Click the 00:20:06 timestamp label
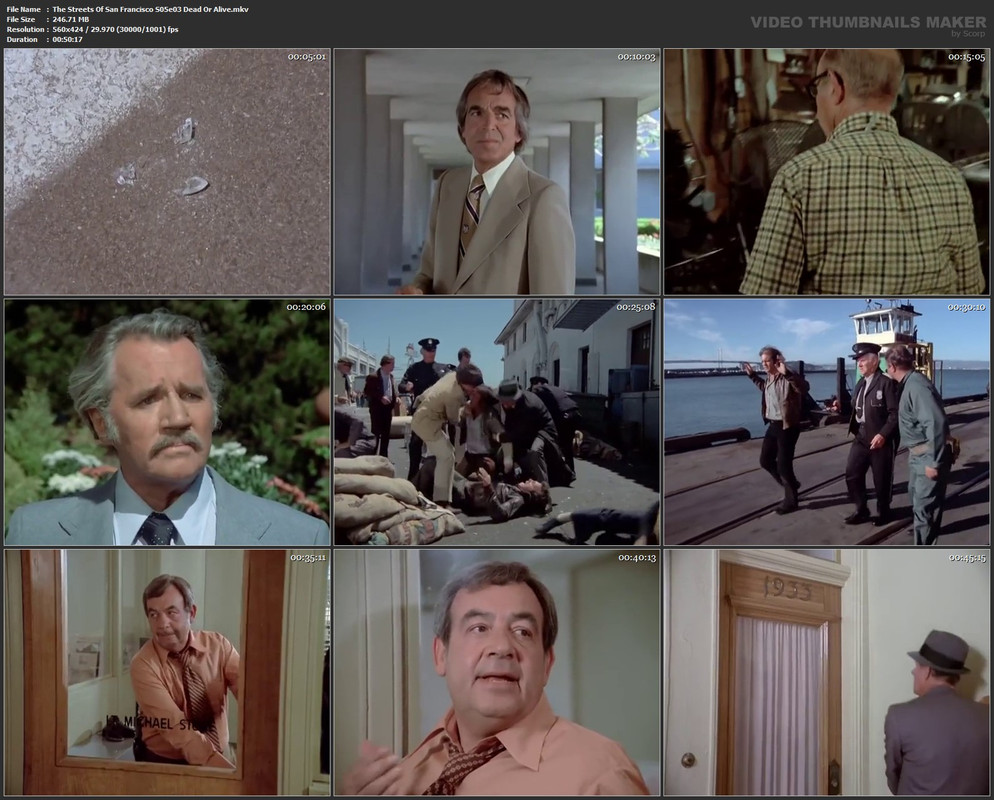The width and height of the screenshot is (994, 800). pyautogui.click(x=306, y=307)
